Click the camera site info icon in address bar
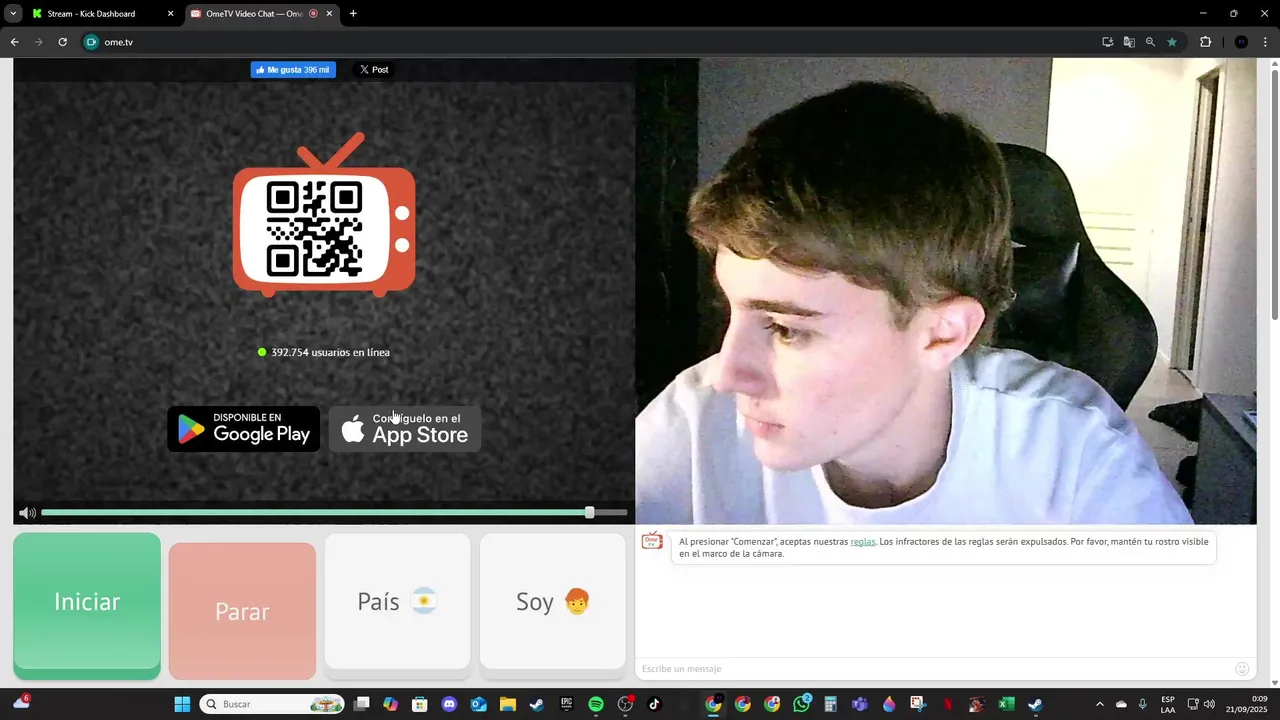 [92, 42]
